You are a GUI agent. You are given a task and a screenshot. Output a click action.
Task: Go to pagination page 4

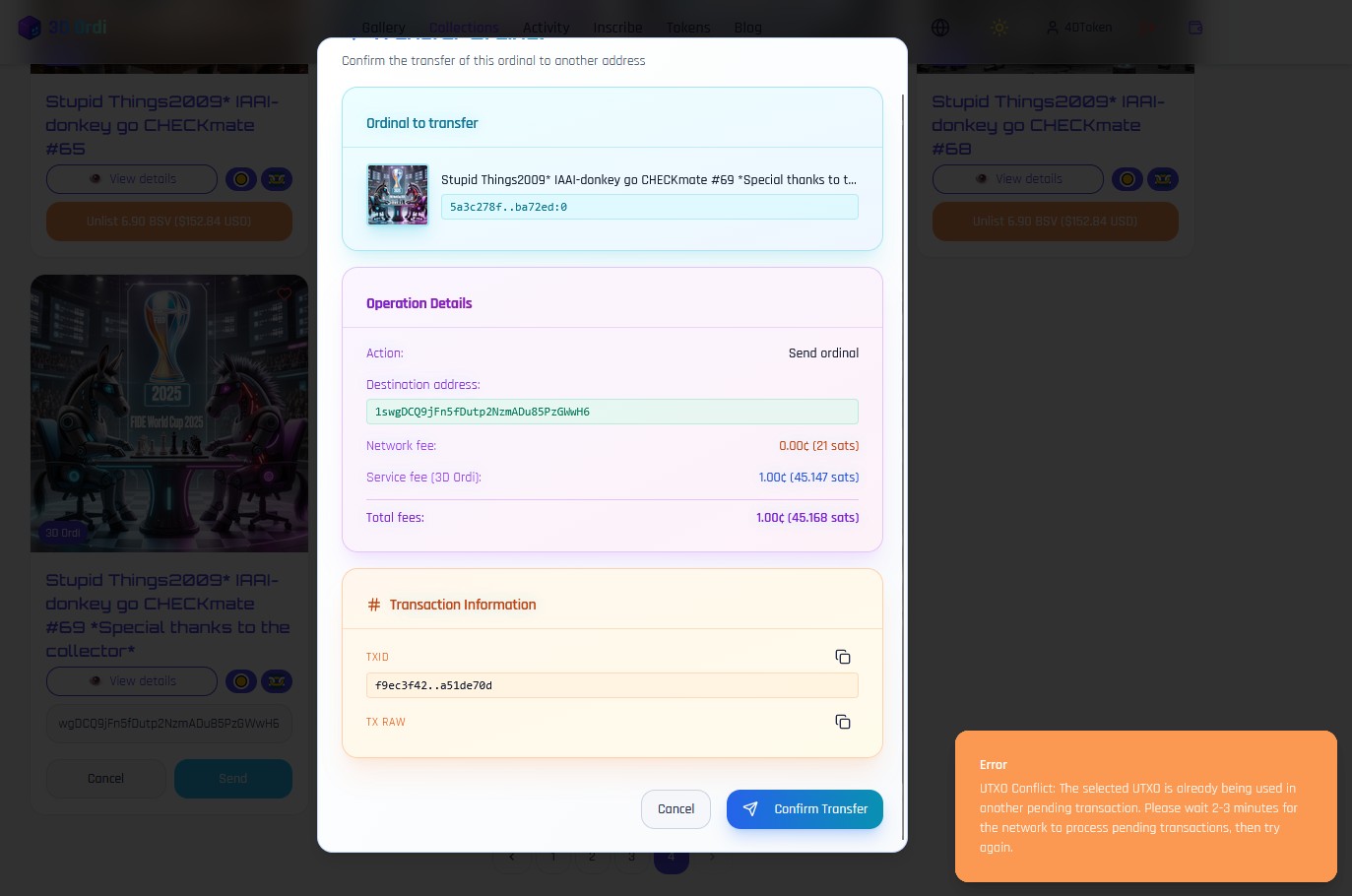(671, 858)
